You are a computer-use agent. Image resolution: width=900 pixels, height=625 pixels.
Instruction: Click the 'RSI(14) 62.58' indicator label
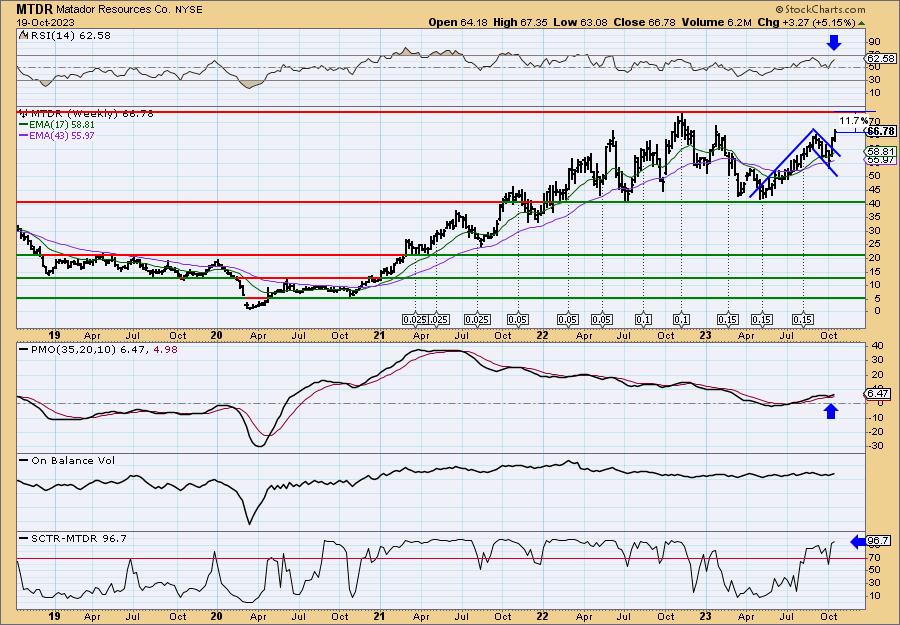(69, 36)
